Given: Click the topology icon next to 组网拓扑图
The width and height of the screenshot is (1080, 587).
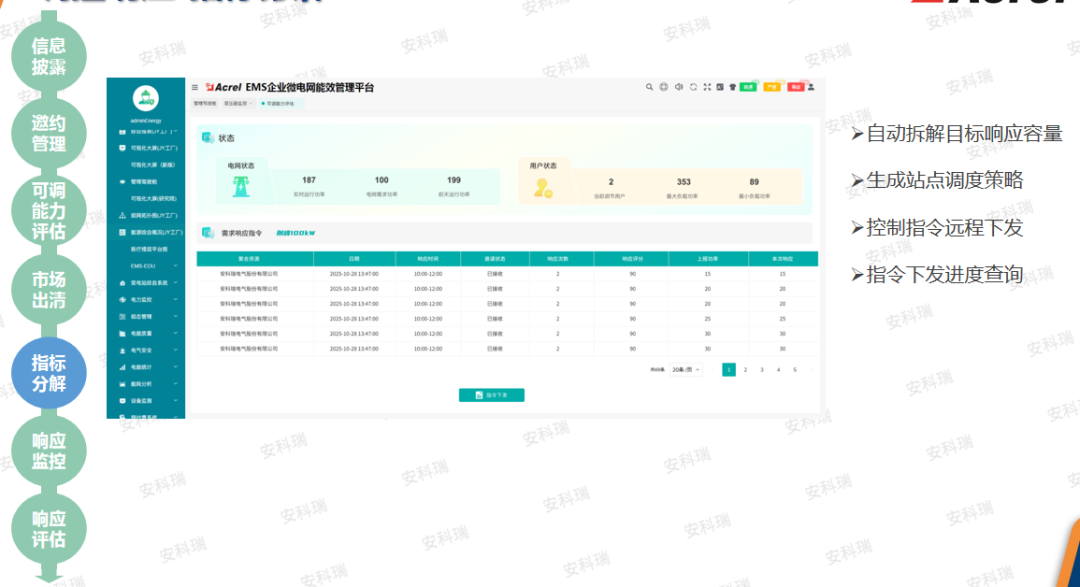Looking at the screenshot, I should click(x=123, y=216).
